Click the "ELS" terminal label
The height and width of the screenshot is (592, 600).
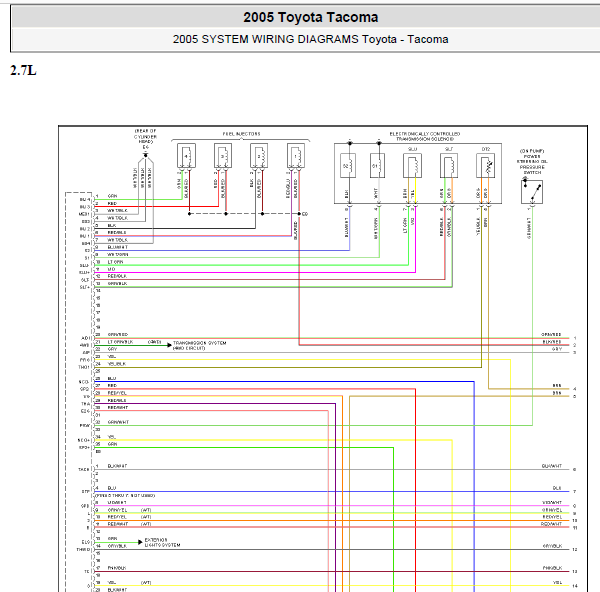pyautogui.click(x=86, y=542)
